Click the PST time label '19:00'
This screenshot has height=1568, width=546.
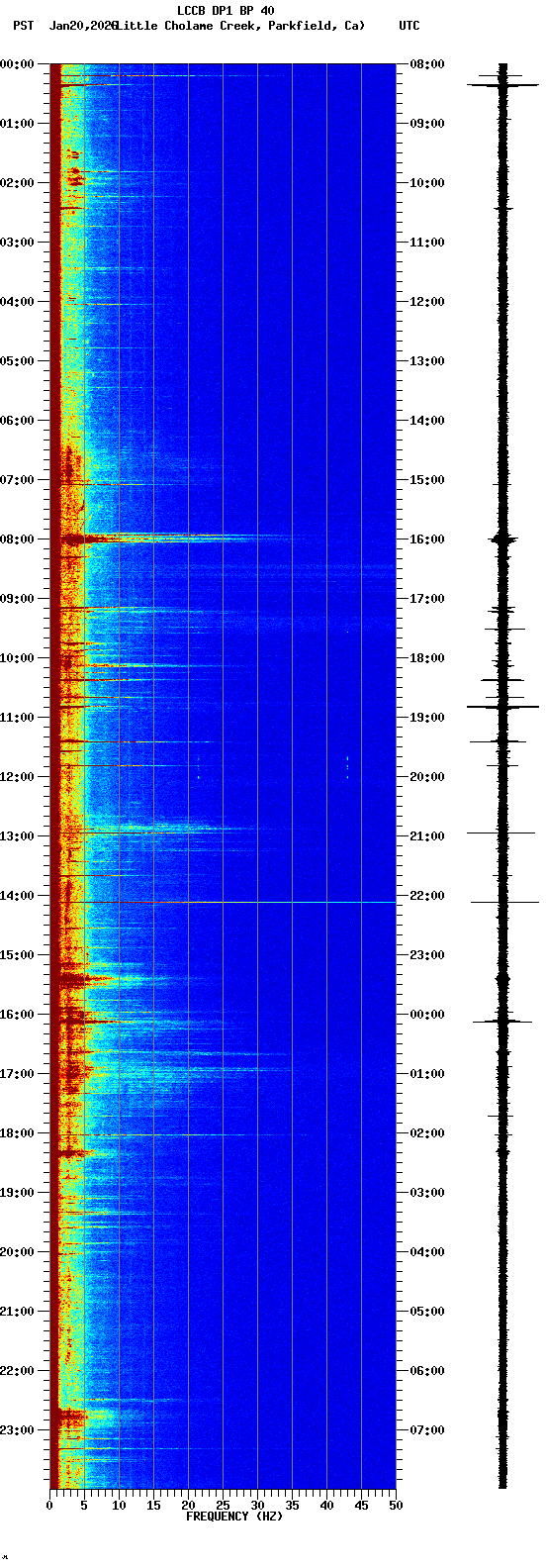[x=17, y=1193]
